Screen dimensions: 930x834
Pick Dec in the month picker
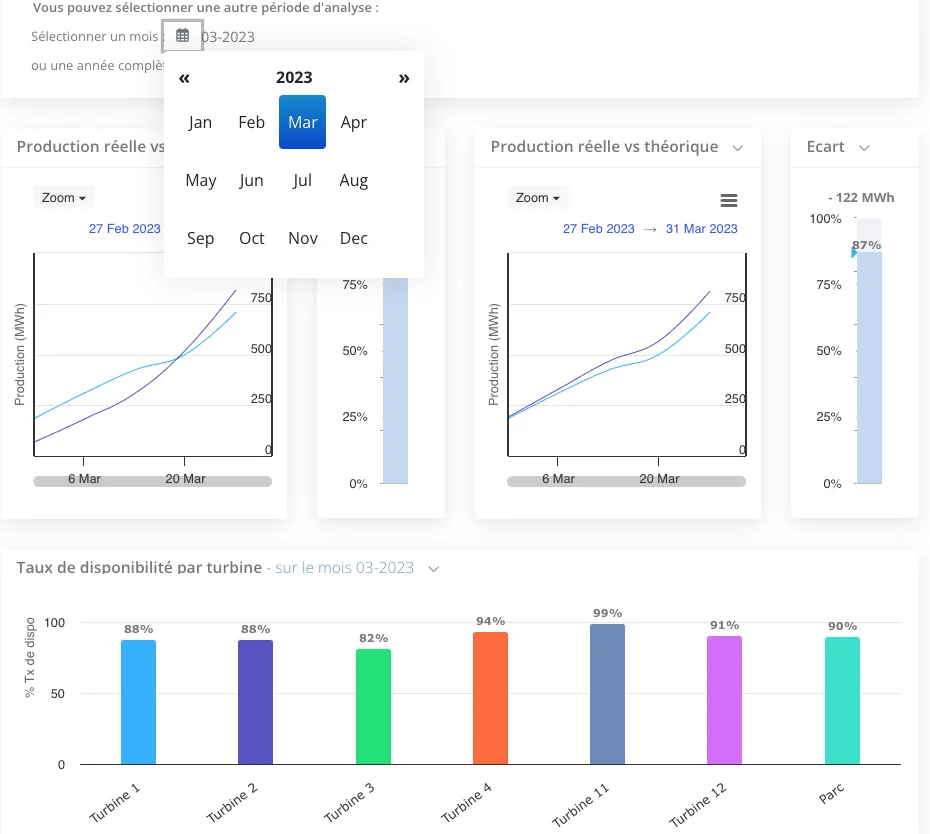(x=354, y=238)
